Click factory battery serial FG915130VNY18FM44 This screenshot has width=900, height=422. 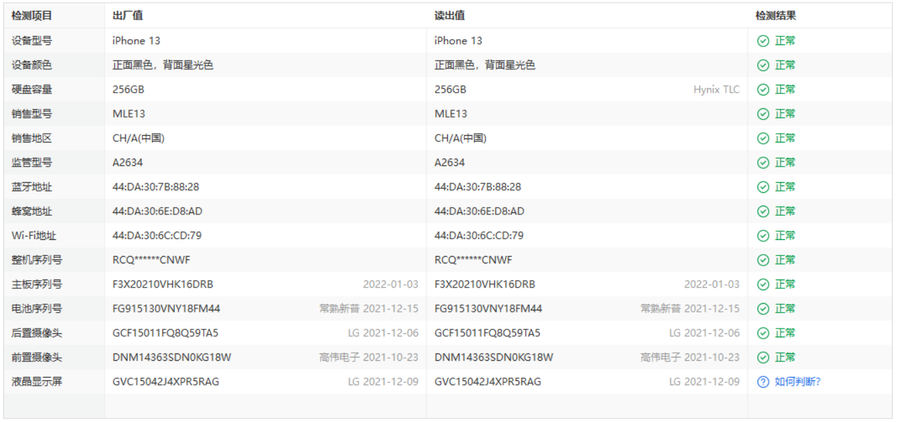click(166, 309)
